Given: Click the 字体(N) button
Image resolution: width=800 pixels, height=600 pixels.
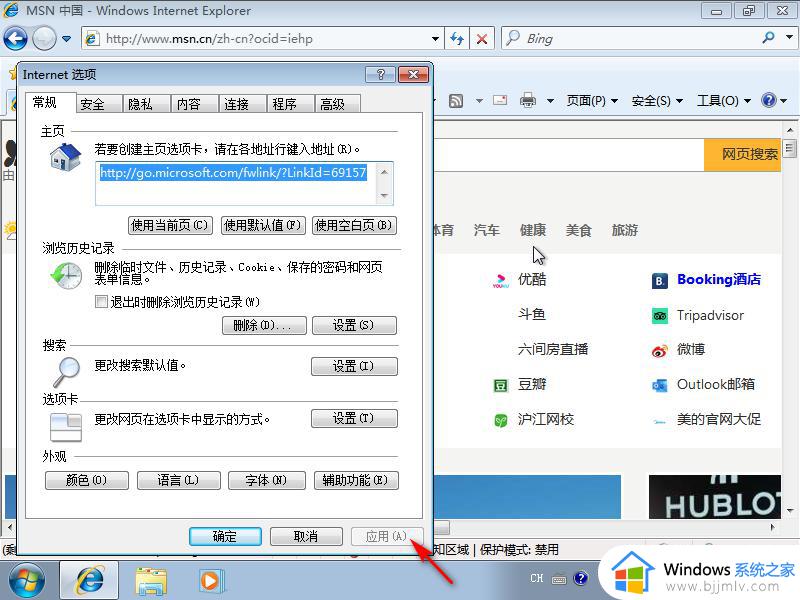Looking at the screenshot, I should tap(267, 480).
